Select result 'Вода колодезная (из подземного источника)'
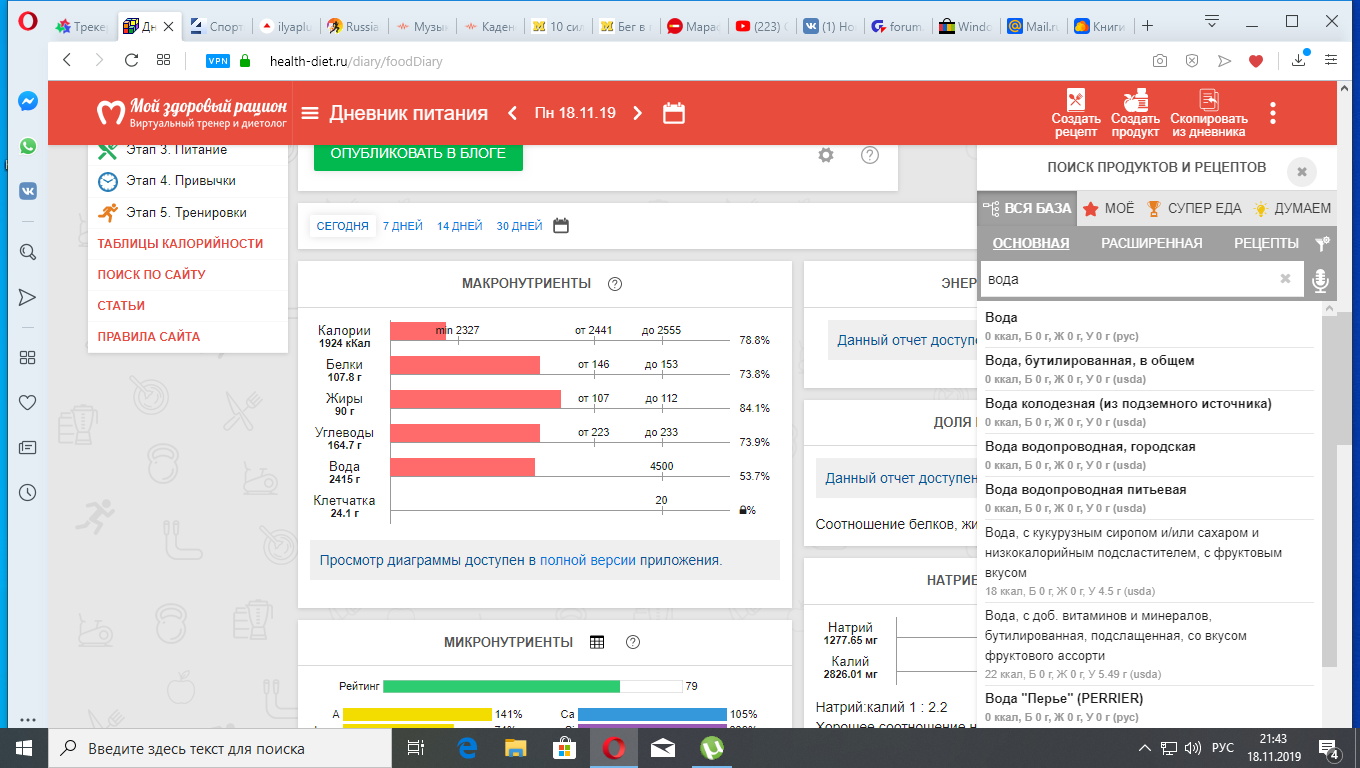 coord(1149,412)
